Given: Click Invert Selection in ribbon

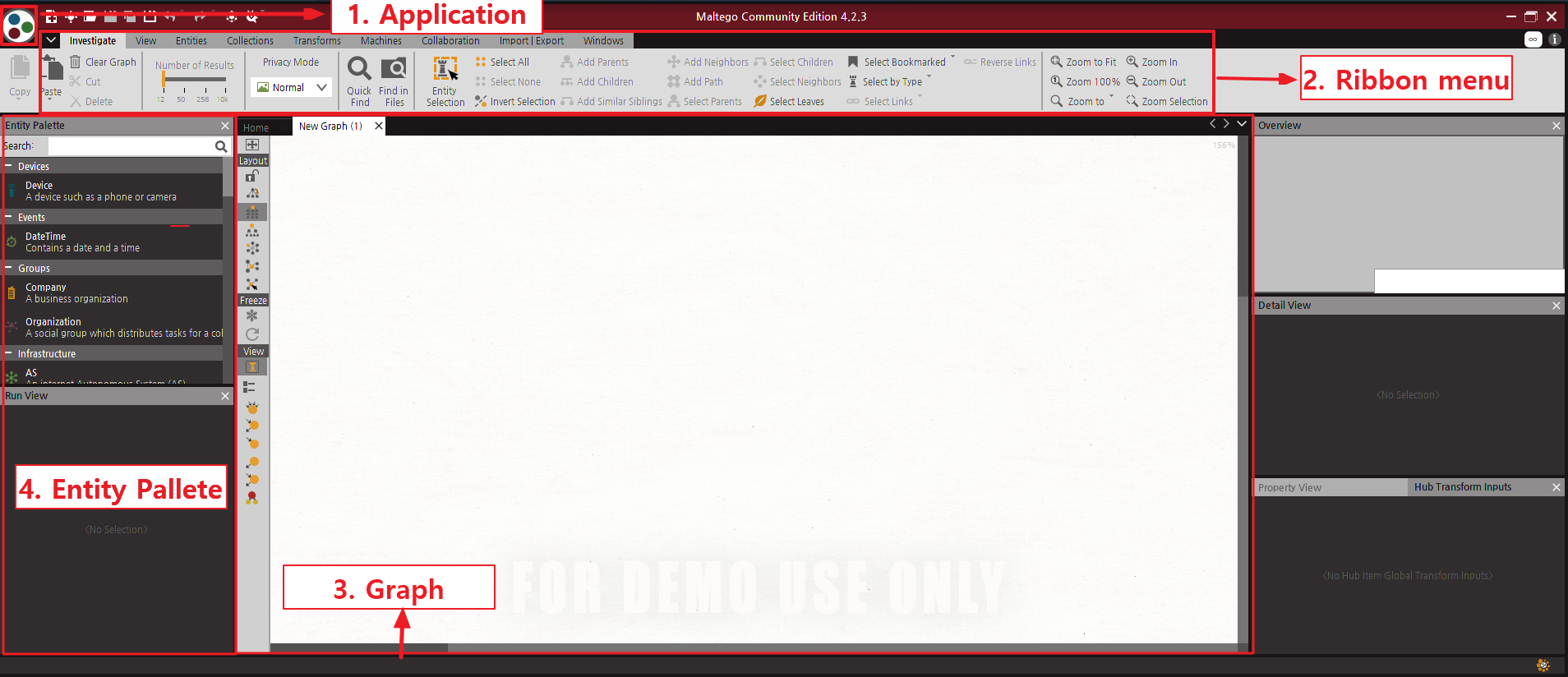Looking at the screenshot, I should (515, 101).
